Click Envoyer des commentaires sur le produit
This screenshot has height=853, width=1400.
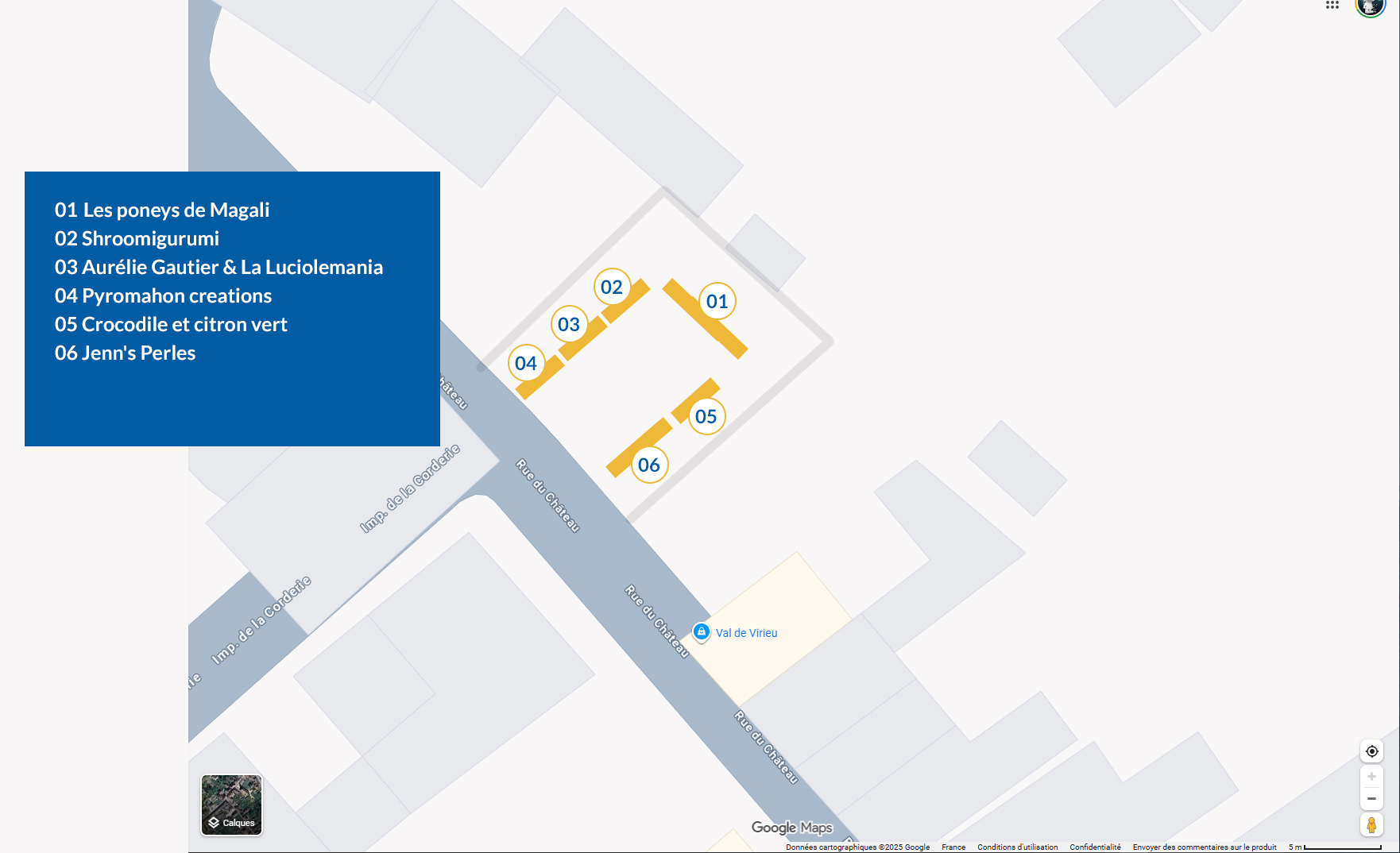pyautogui.click(x=1205, y=847)
